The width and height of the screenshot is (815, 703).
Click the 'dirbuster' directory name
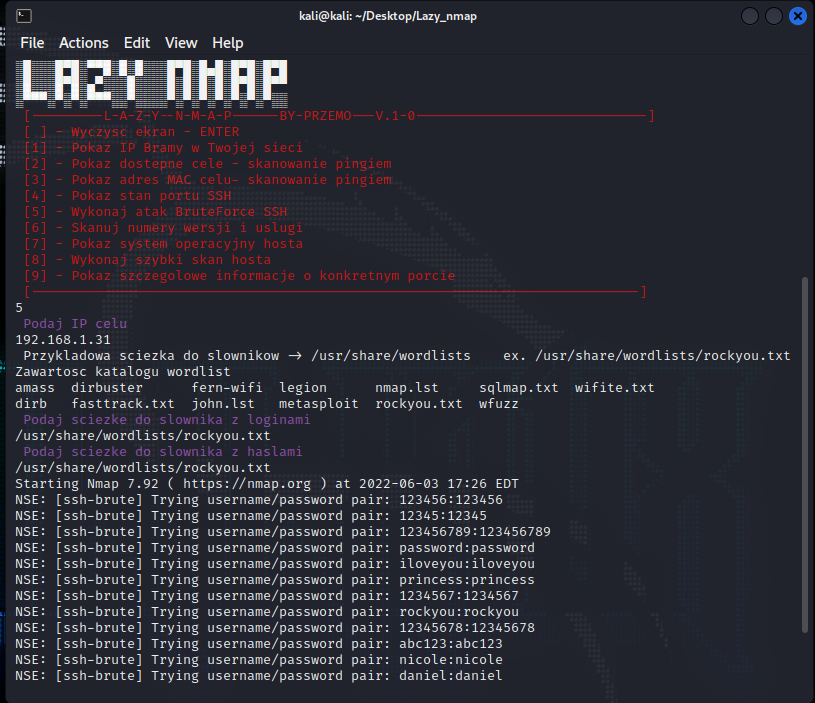click(x=107, y=388)
